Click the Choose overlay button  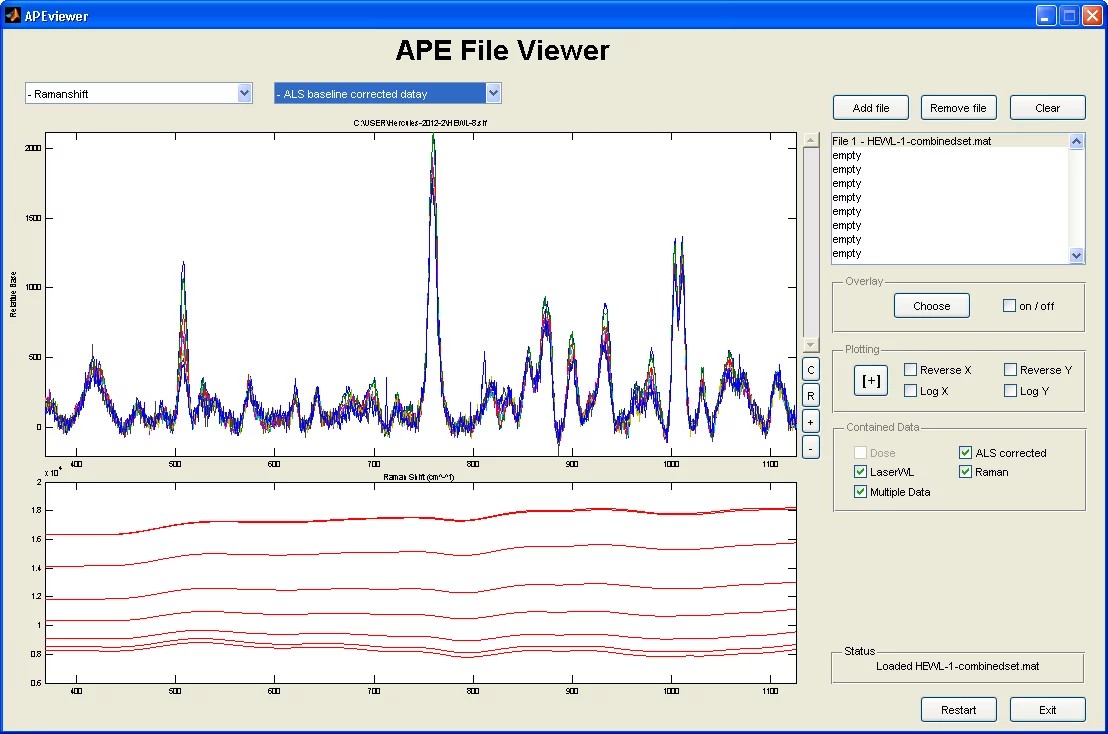click(x=931, y=306)
